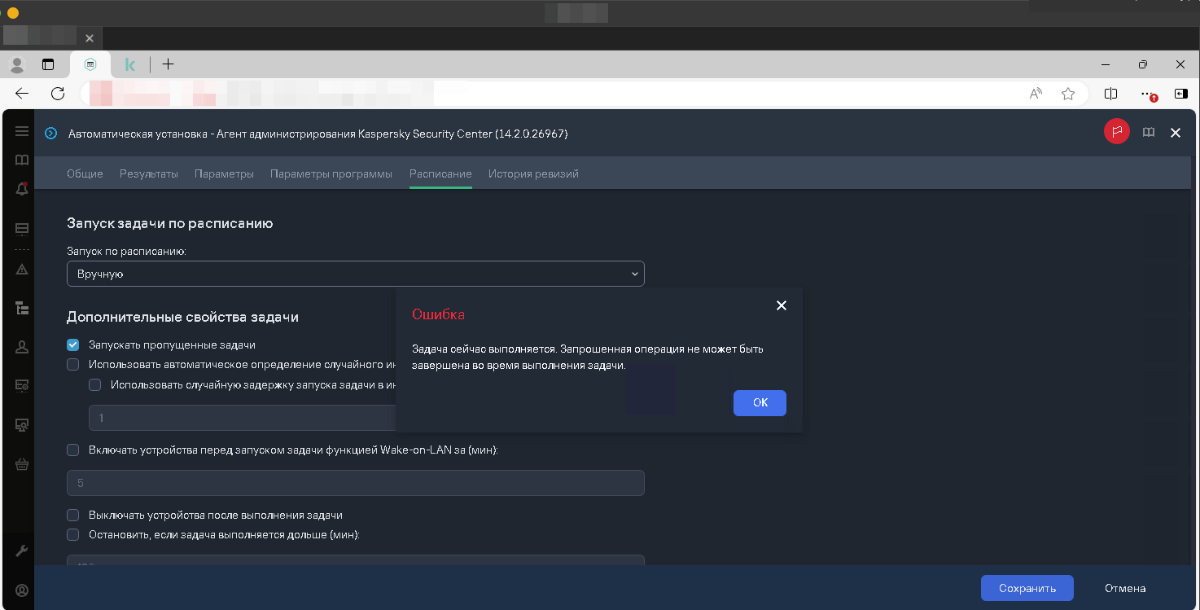
Task: Toggle automatic random delay detection checkbox
Action: coord(73,364)
